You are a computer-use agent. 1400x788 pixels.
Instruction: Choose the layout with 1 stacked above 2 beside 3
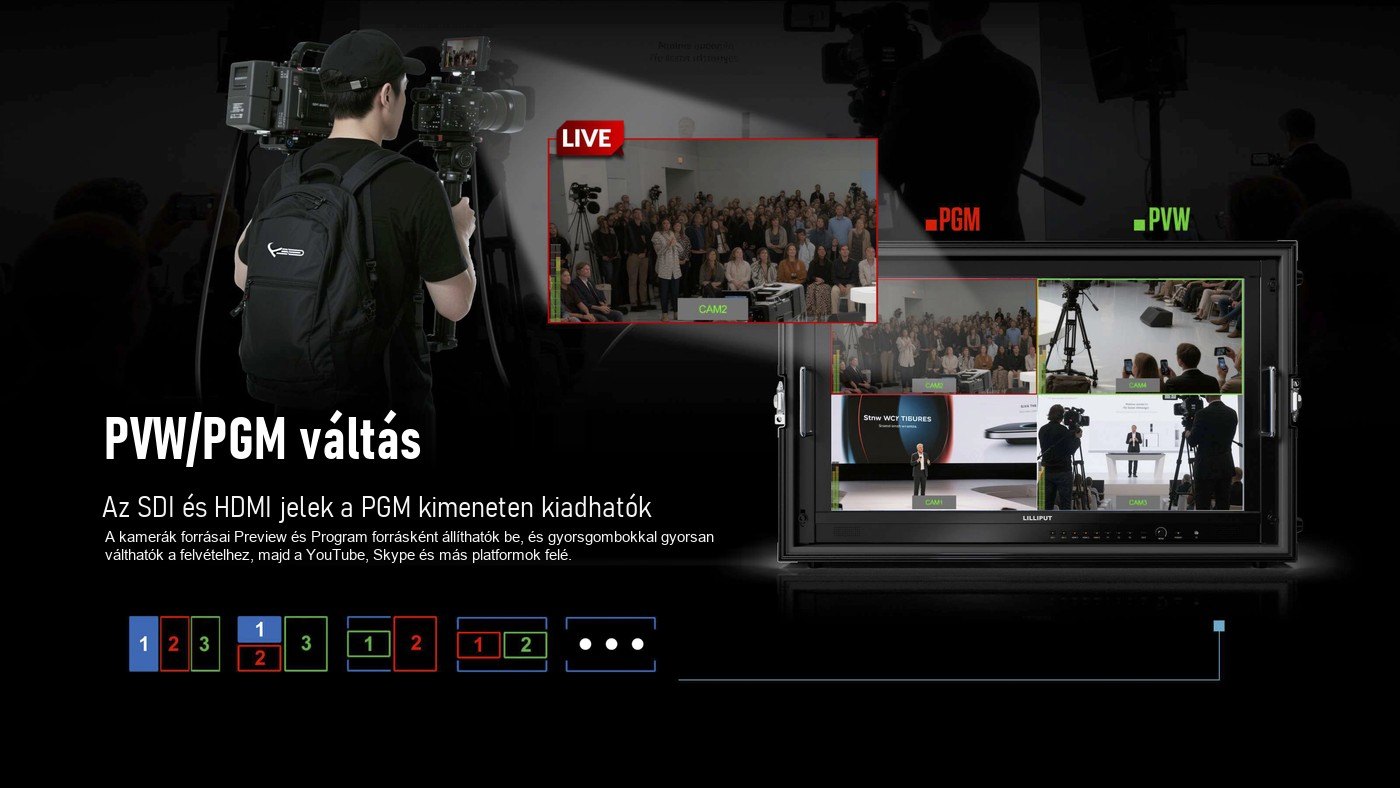(282, 644)
